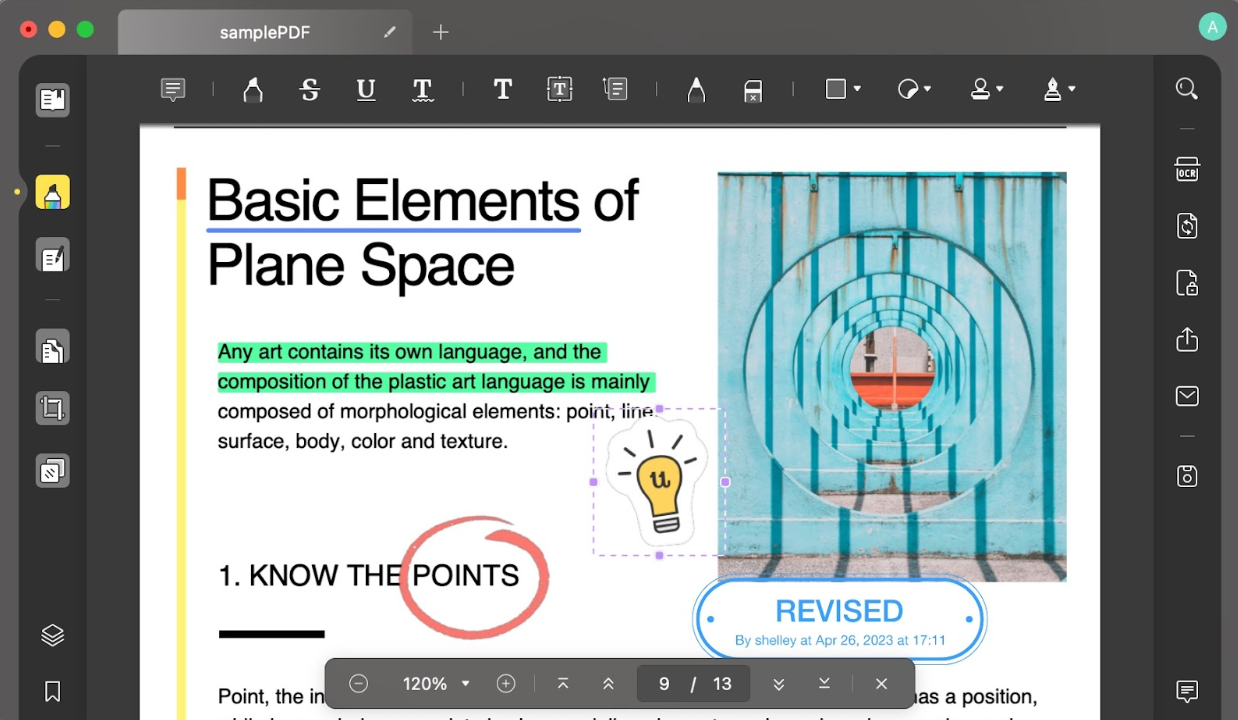Toggle the Comment annotation mode in sidebar
The width and height of the screenshot is (1238, 720).
click(x=53, y=192)
